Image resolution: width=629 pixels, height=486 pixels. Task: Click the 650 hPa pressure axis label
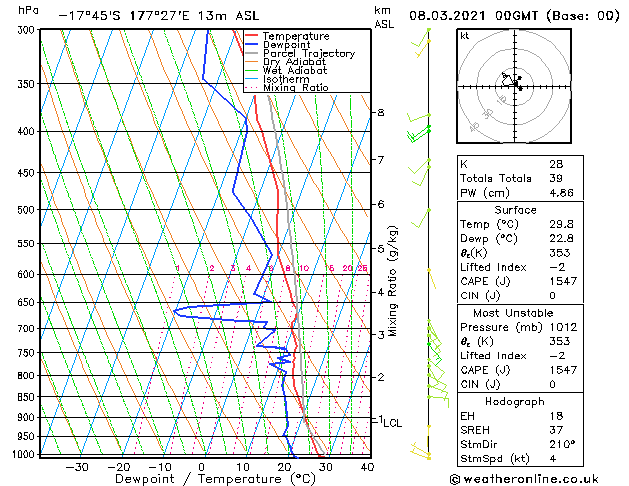tap(28, 302)
